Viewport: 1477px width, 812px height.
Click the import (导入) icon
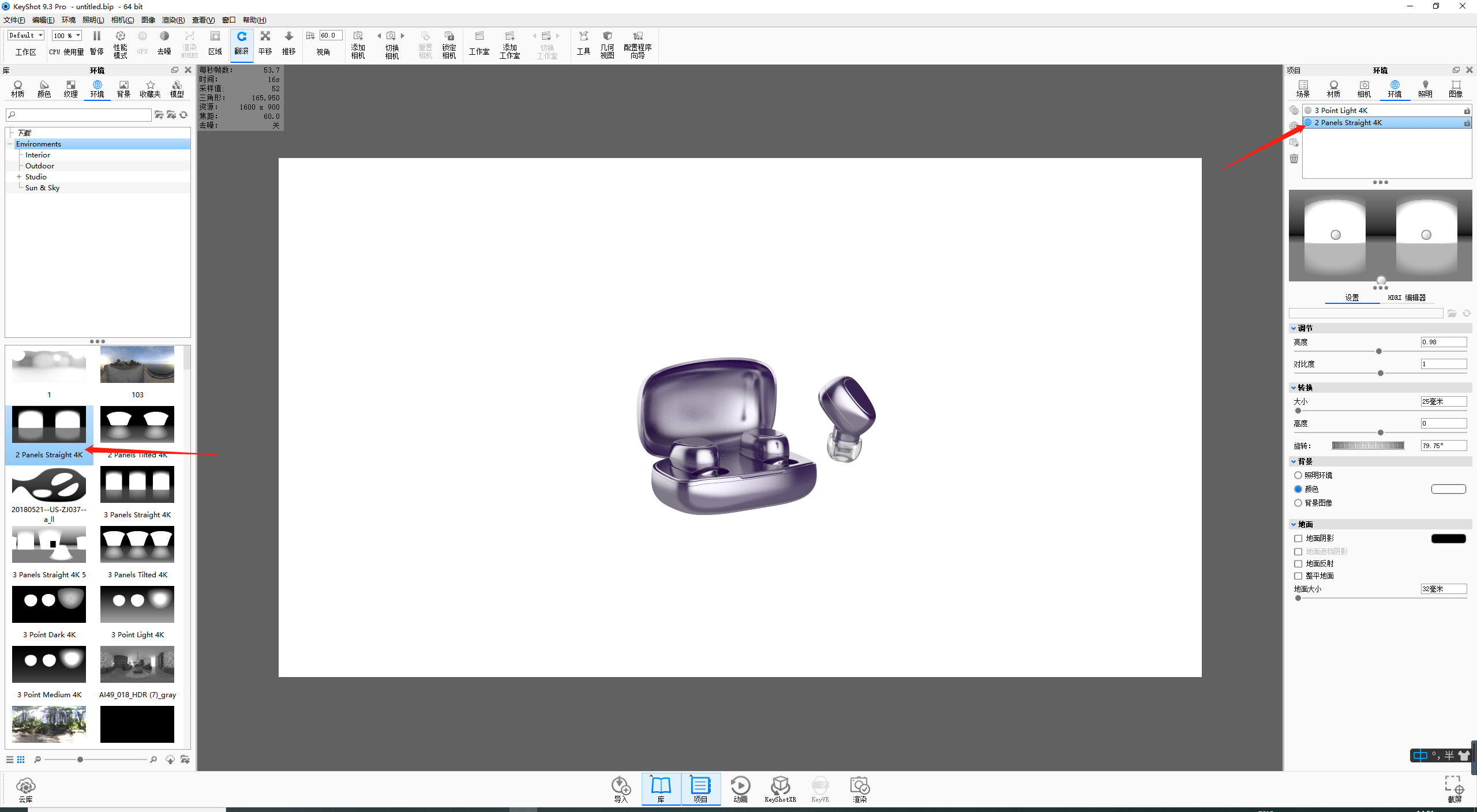621,789
